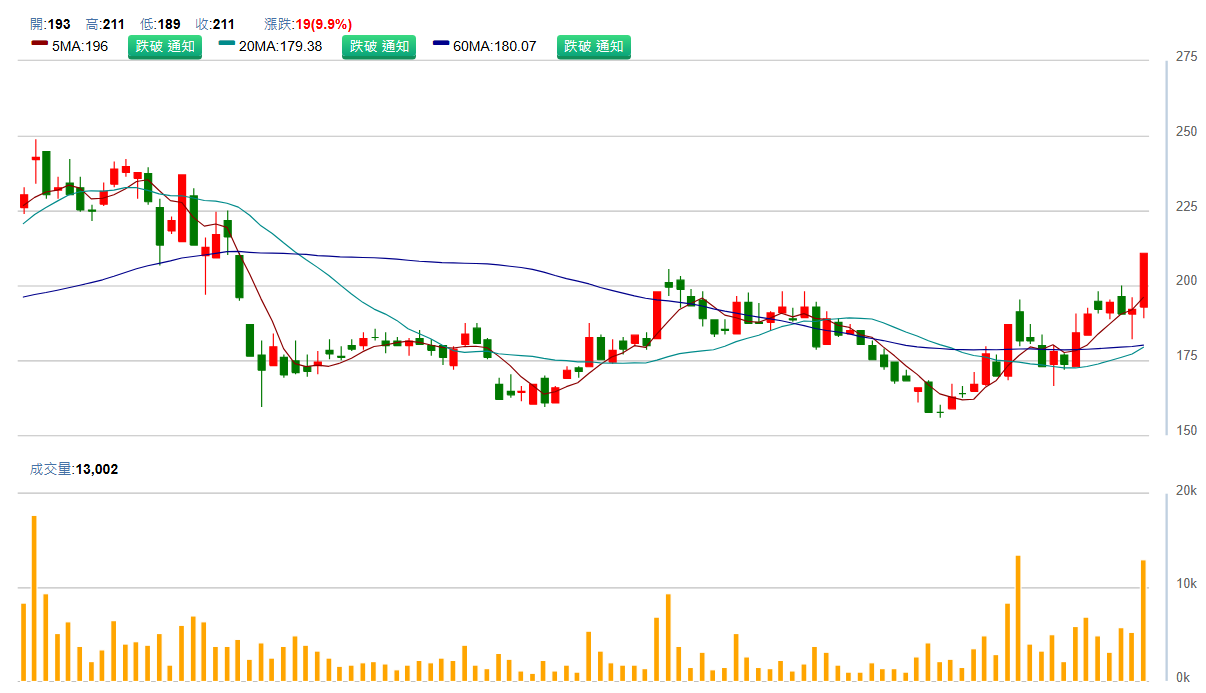This screenshot has width=1206, height=693.
Task: Select the 60MA:180.07 label
Action: (x=495, y=46)
